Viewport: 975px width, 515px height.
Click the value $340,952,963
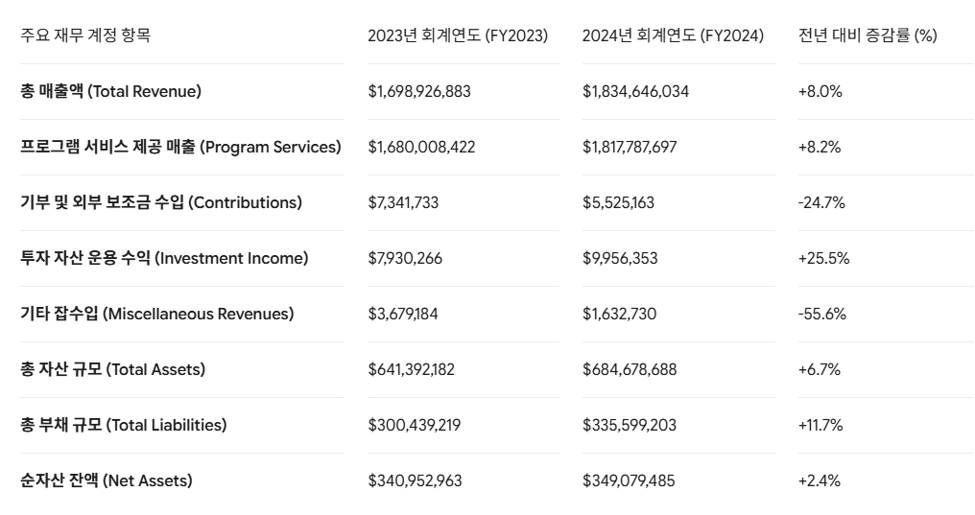[x=415, y=480]
